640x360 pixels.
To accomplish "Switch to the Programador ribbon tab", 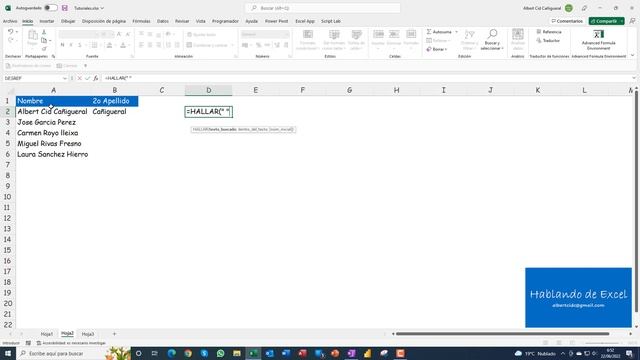I will [225, 21].
